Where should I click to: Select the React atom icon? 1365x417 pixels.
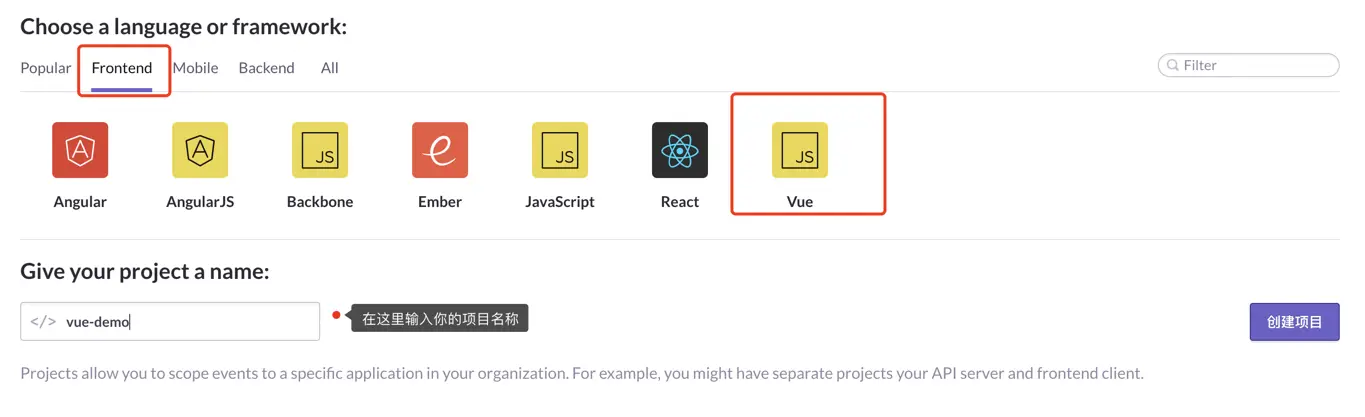[680, 150]
